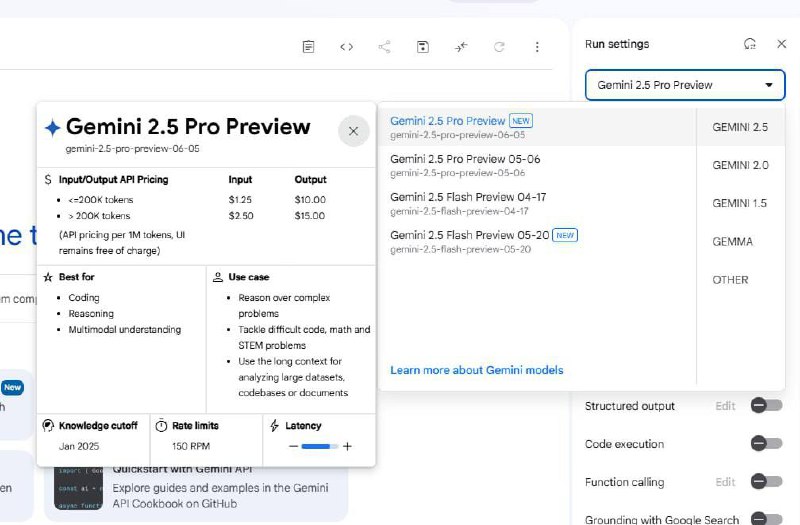Click the latency minus icon
Screen dimensions: 800x525
click(x=293, y=446)
